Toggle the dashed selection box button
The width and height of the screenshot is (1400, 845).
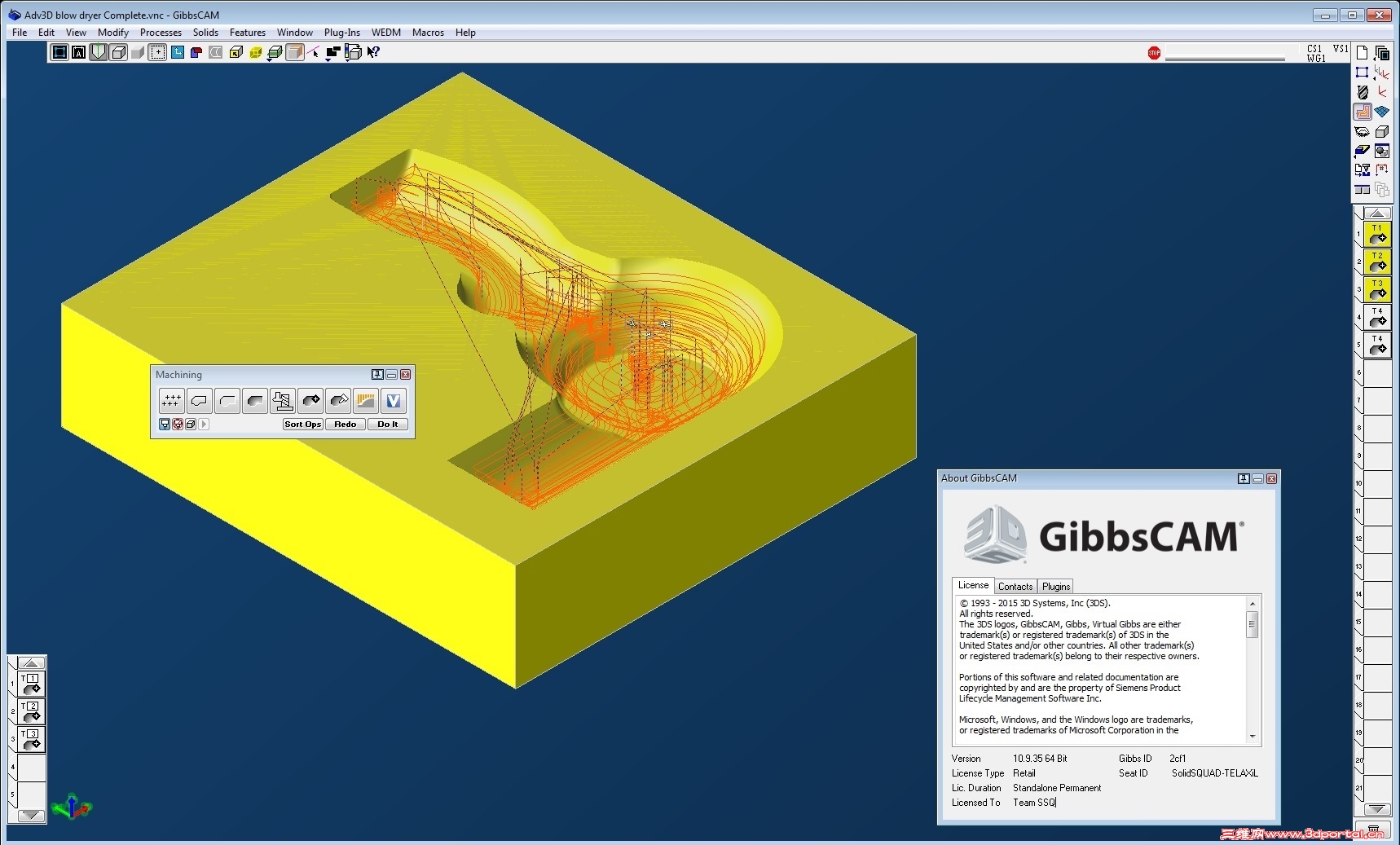pyautogui.click(x=157, y=53)
